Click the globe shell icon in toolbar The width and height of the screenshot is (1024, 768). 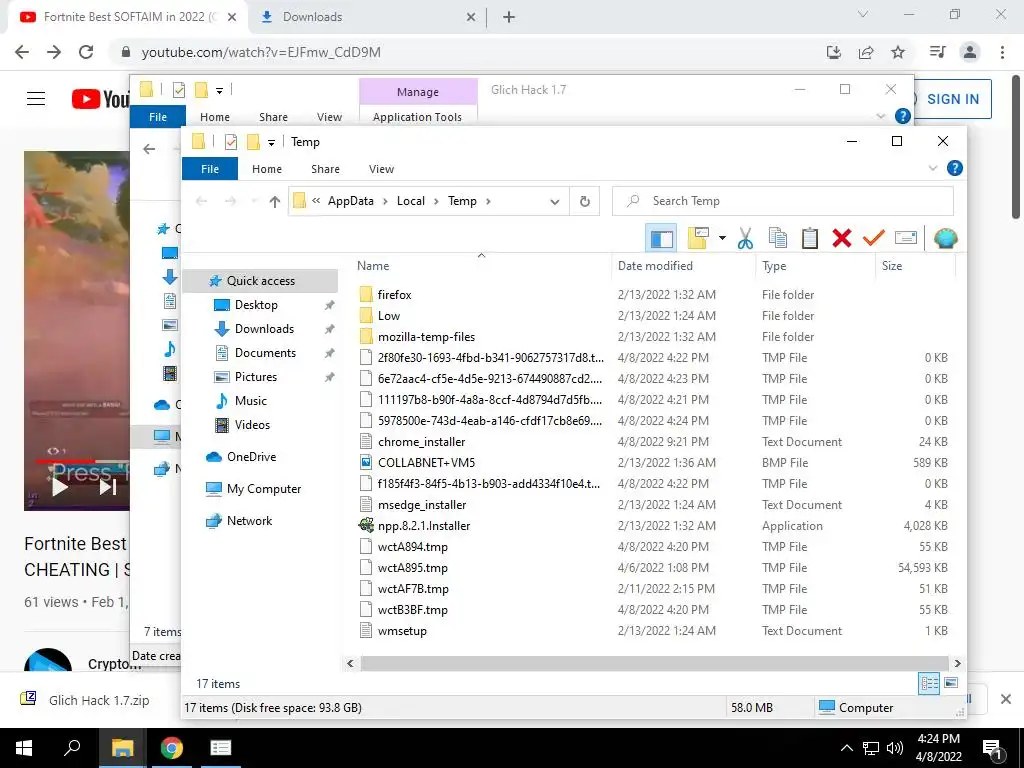(946, 238)
